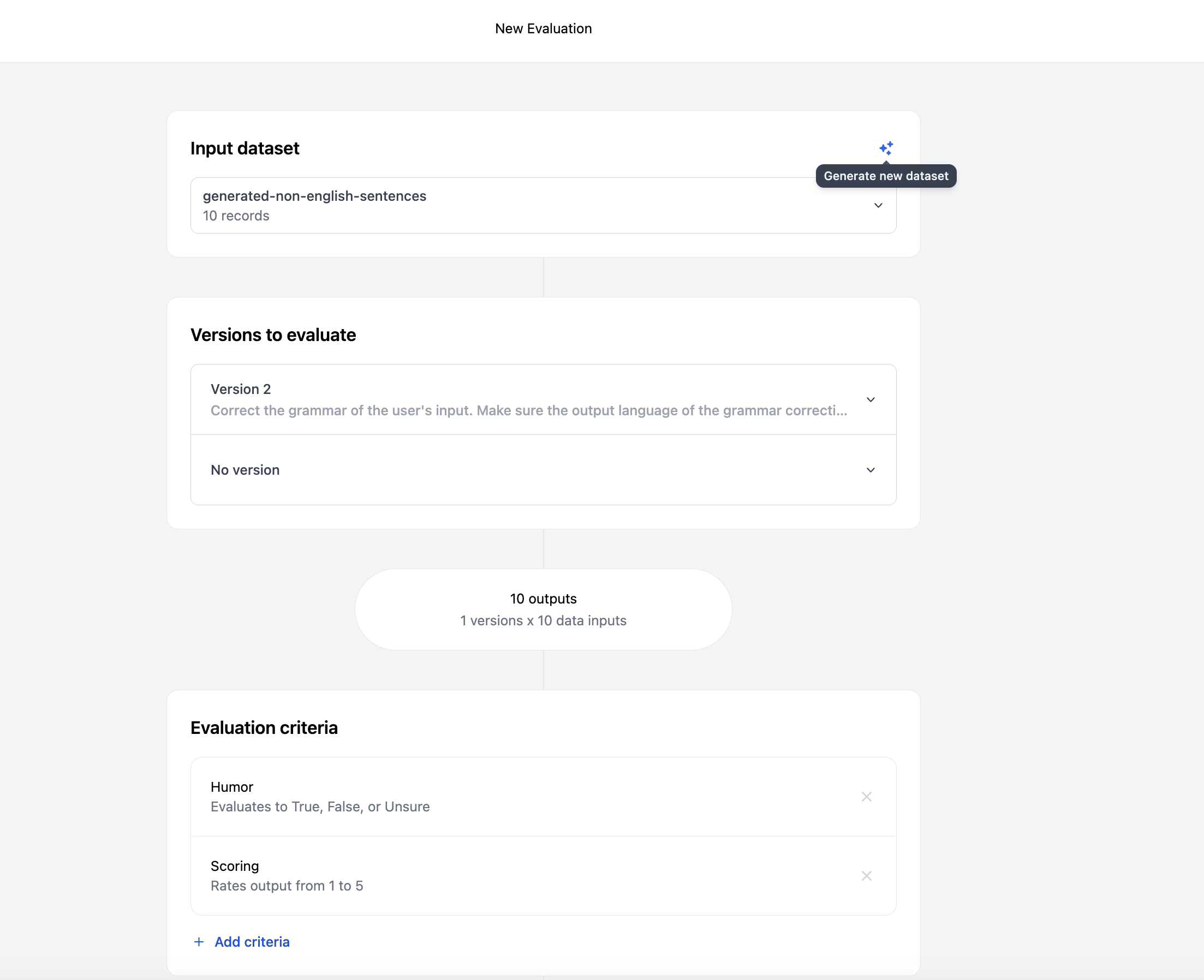Select the Humor criteria row
The image size is (1204, 980).
pyautogui.click(x=508, y=797)
